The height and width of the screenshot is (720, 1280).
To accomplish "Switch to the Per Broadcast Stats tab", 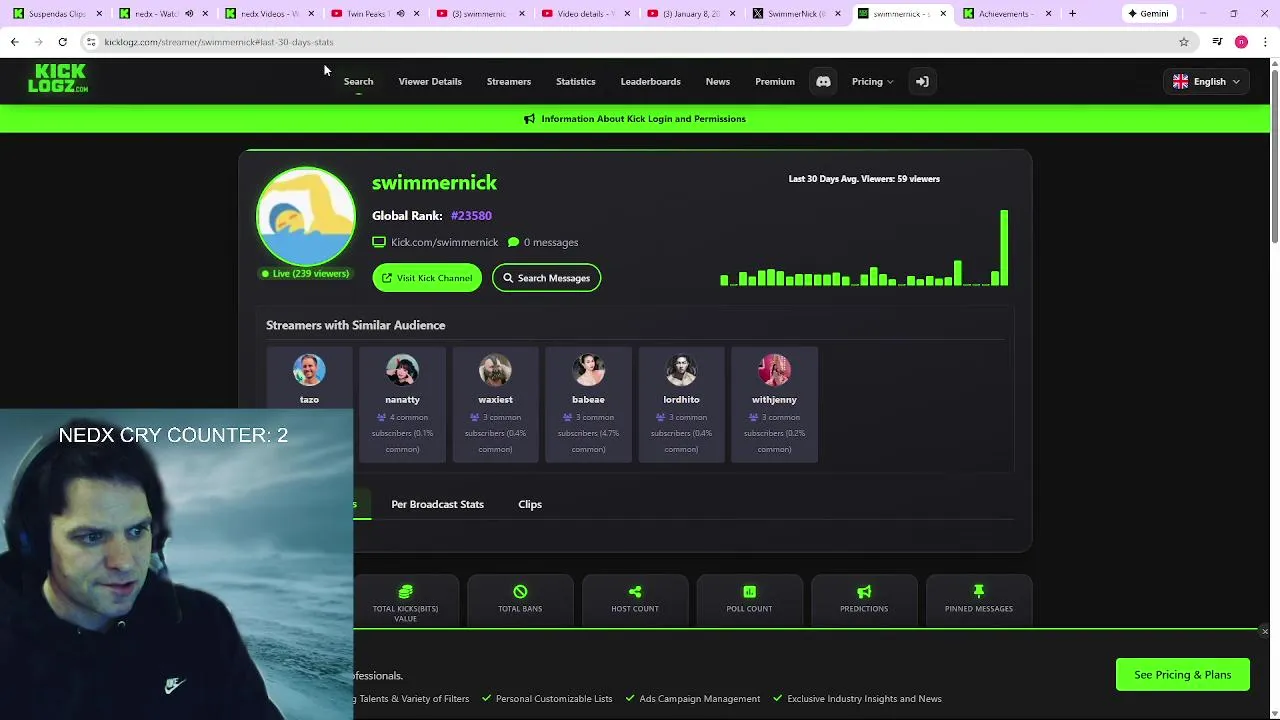I will pyautogui.click(x=437, y=504).
